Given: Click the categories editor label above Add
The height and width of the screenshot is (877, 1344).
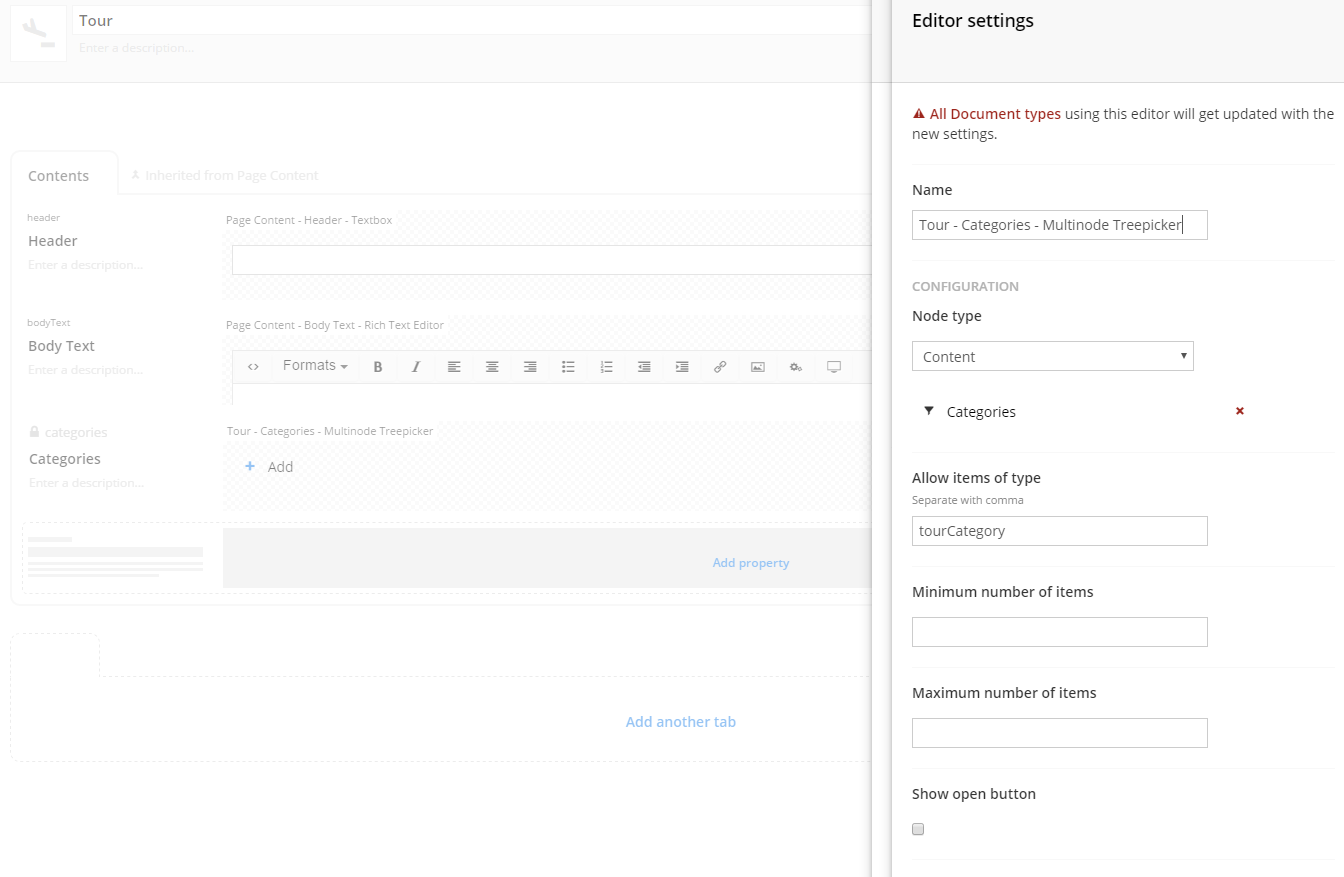Looking at the screenshot, I should [330, 431].
